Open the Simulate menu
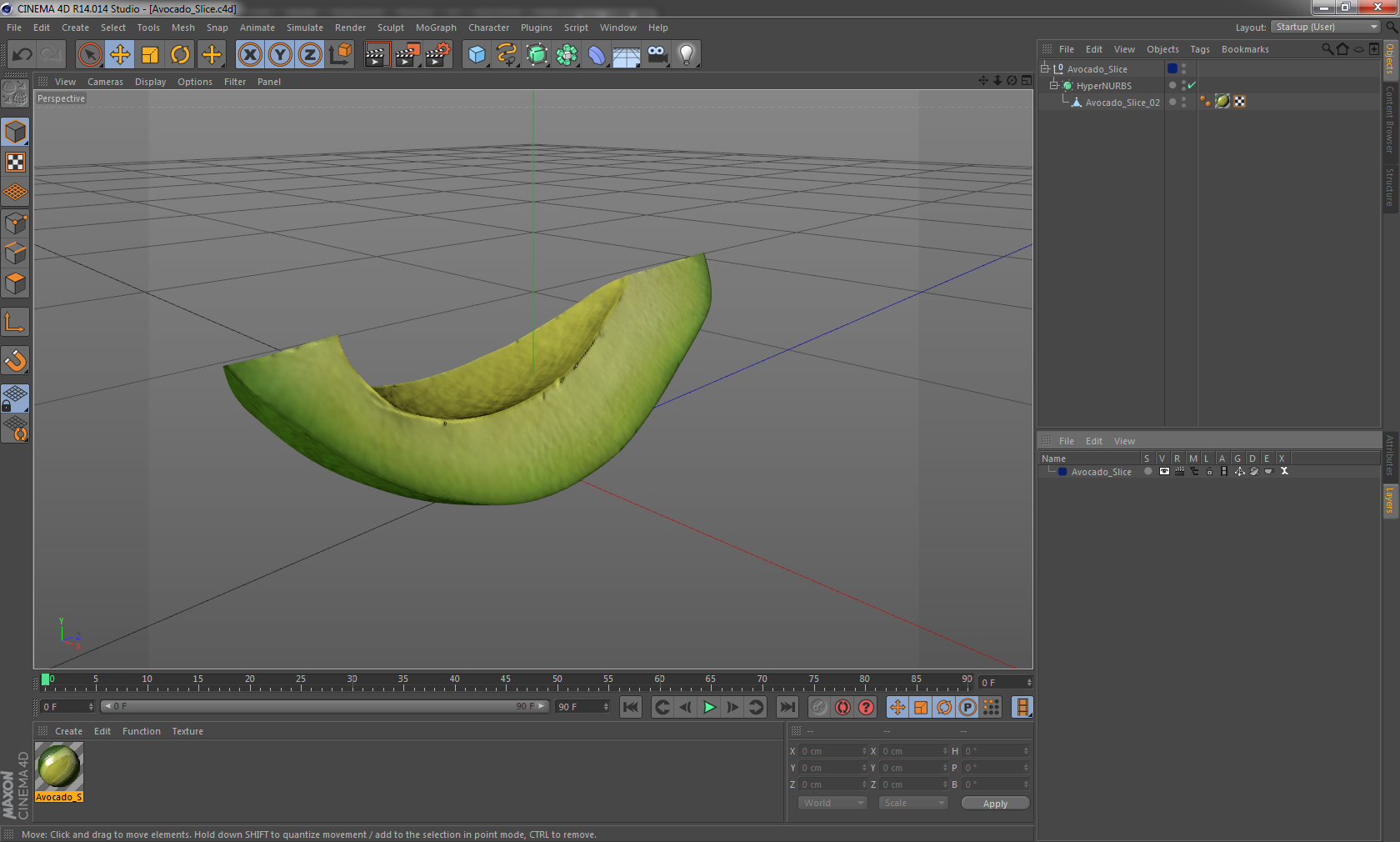1400x842 pixels. (305, 28)
